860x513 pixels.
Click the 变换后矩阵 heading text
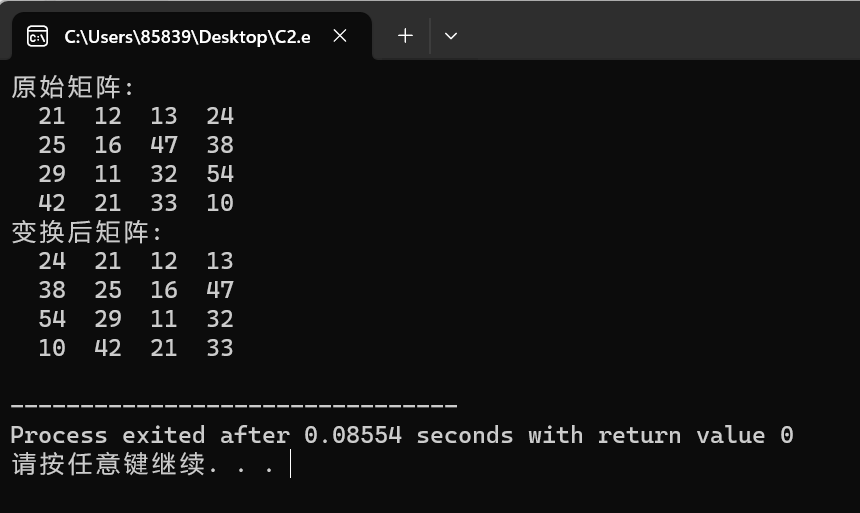point(86,233)
